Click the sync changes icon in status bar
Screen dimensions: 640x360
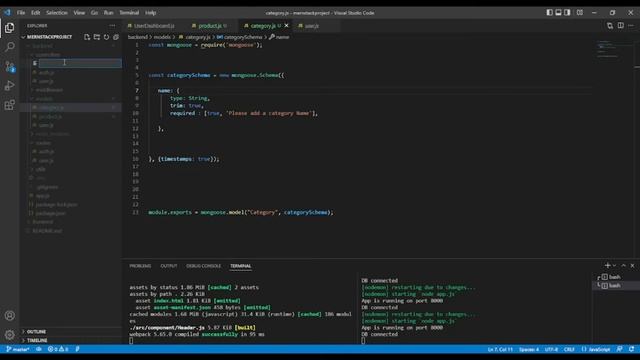coord(39,349)
